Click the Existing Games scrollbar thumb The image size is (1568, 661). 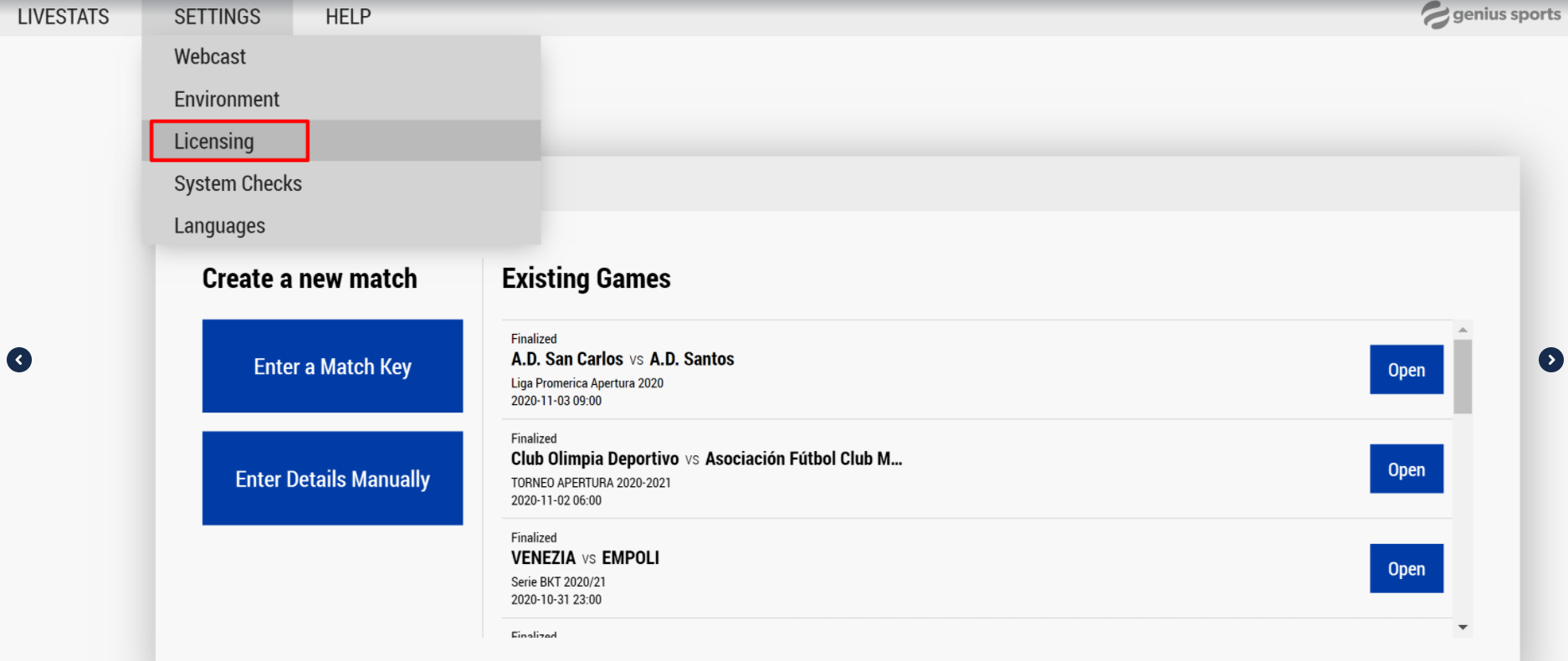[x=1463, y=377]
